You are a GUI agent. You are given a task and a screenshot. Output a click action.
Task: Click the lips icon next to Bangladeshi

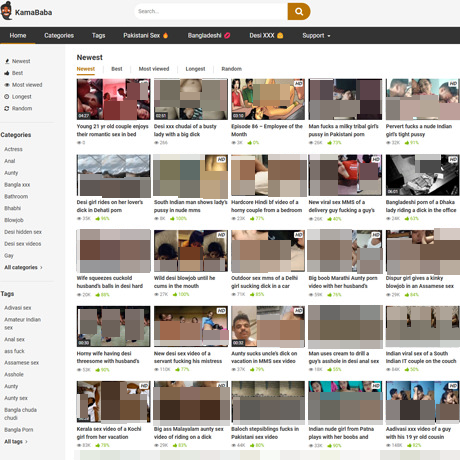pyautogui.click(x=227, y=35)
